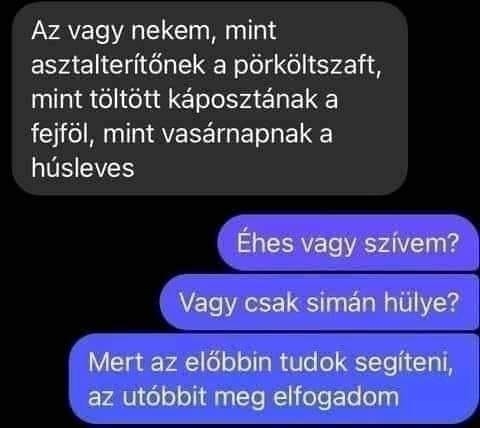
Task: Select the gray incoming message bubble
Action: tap(210, 99)
